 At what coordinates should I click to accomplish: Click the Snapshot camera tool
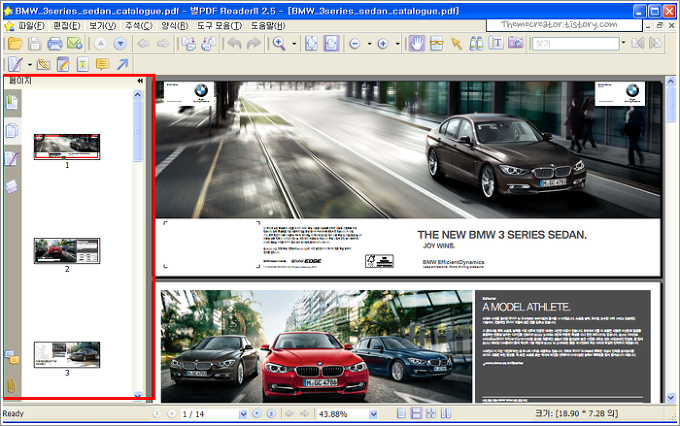[x=515, y=43]
